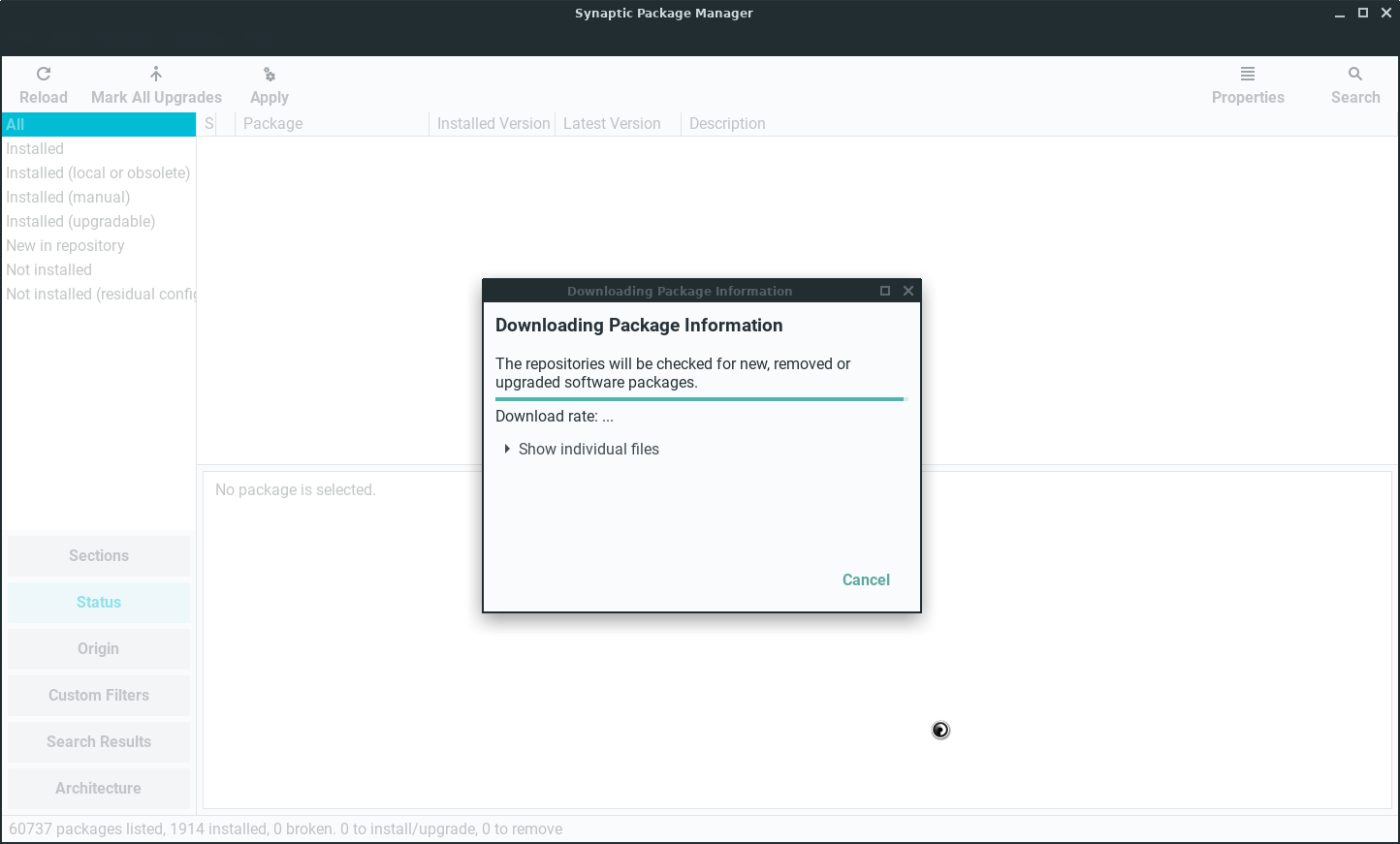This screenshot has height=844, width=1400.
Task: Click the 'Downloading Package Information' heading
Action: pyautogui.click(x=639, y=326)
